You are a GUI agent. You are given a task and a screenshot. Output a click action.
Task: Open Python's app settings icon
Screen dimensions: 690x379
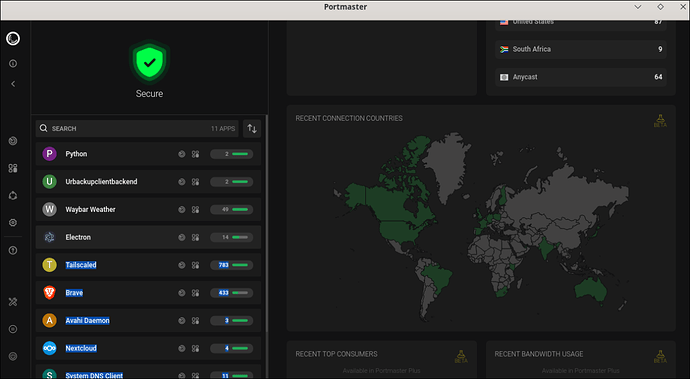[195, 154]
